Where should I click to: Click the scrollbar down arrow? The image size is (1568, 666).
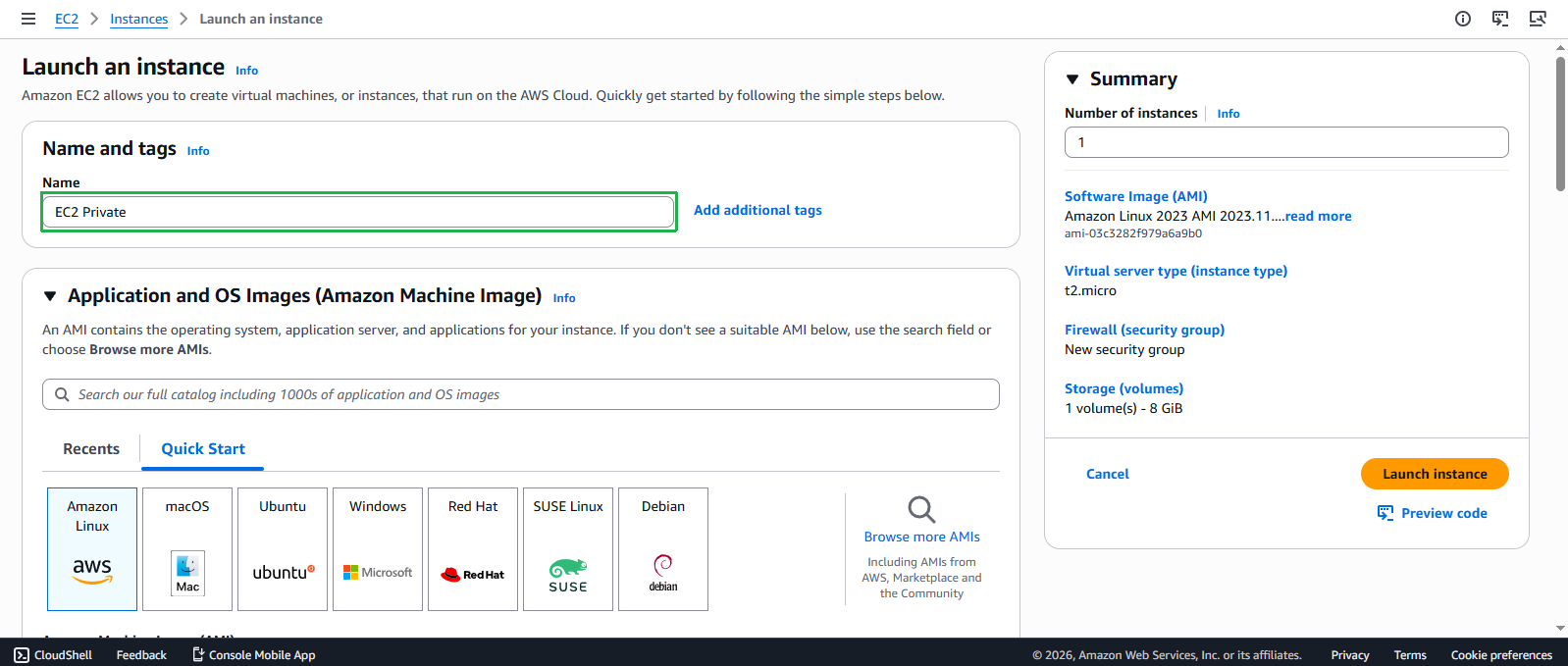tap(1560, 629)
